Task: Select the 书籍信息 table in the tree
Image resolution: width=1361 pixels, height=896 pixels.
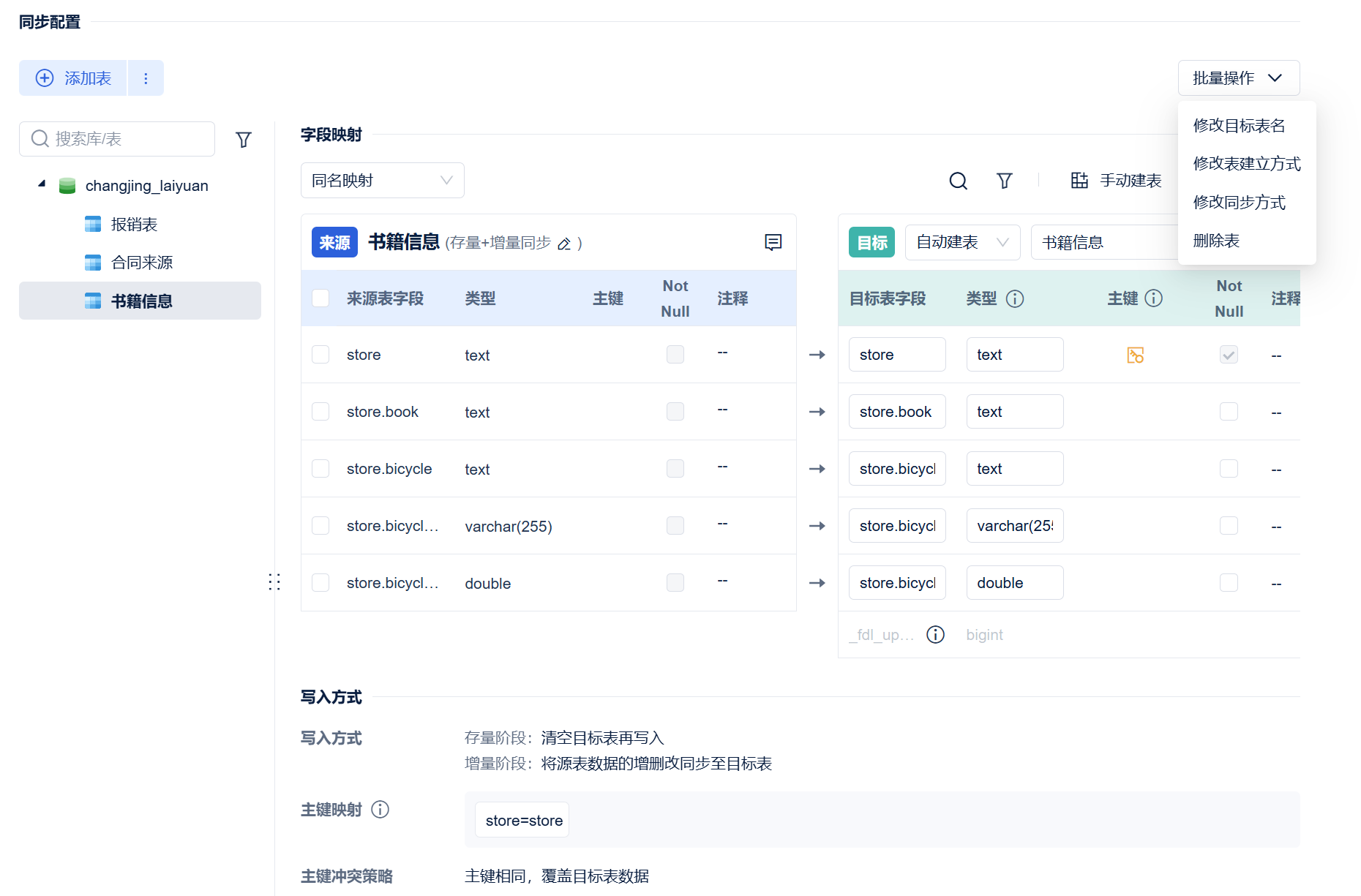Action: click(x=140, y=301)
